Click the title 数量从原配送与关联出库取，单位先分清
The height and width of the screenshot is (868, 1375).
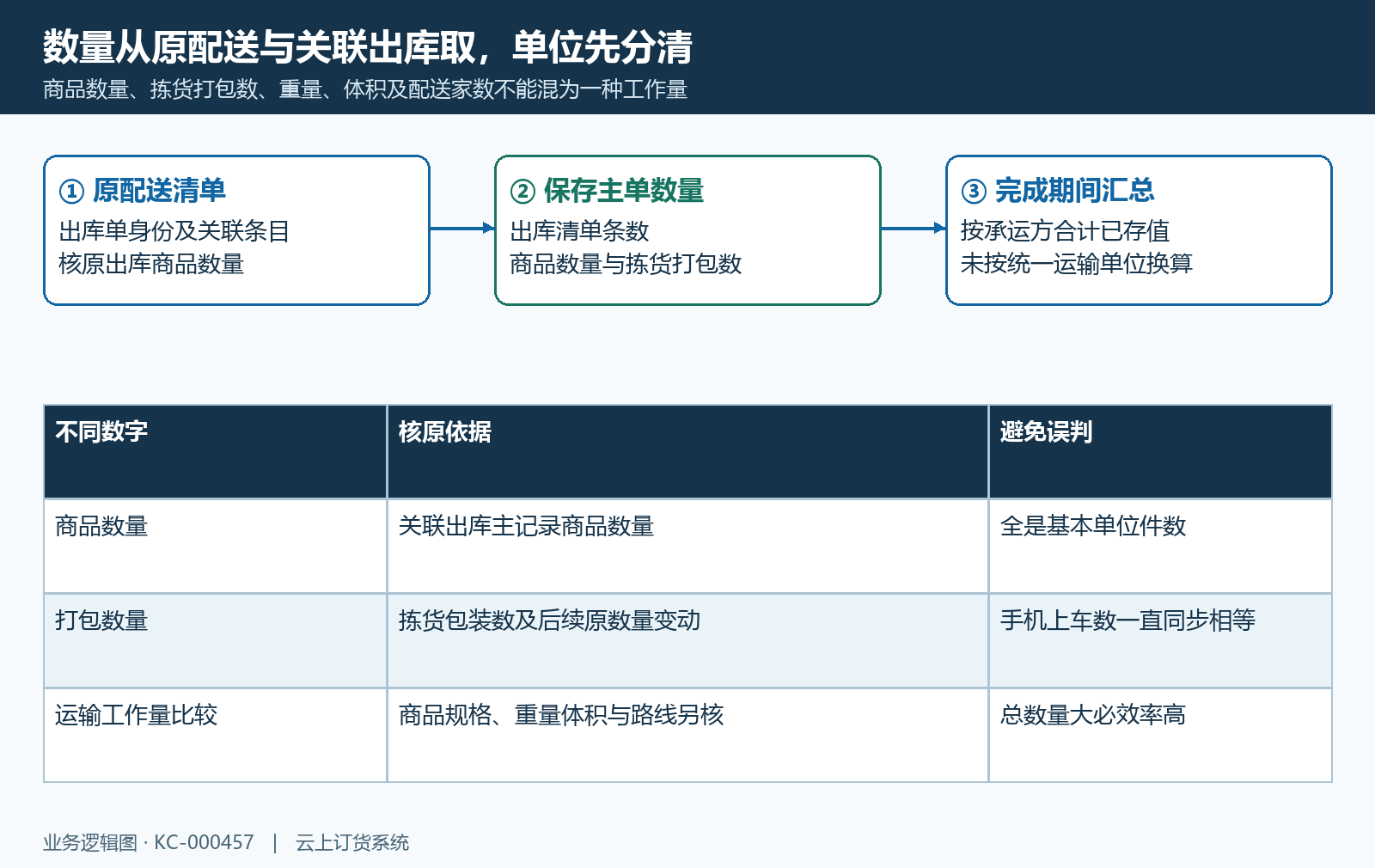tap(368, 47)
